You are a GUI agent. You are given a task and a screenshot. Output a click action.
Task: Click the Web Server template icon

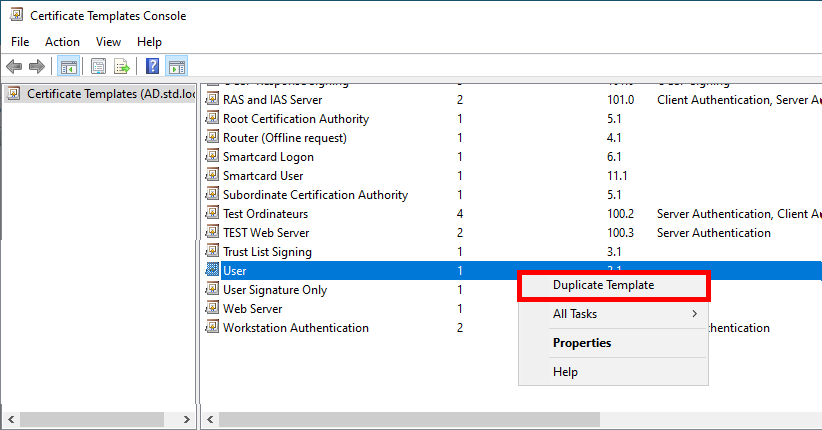click(212, 307)
